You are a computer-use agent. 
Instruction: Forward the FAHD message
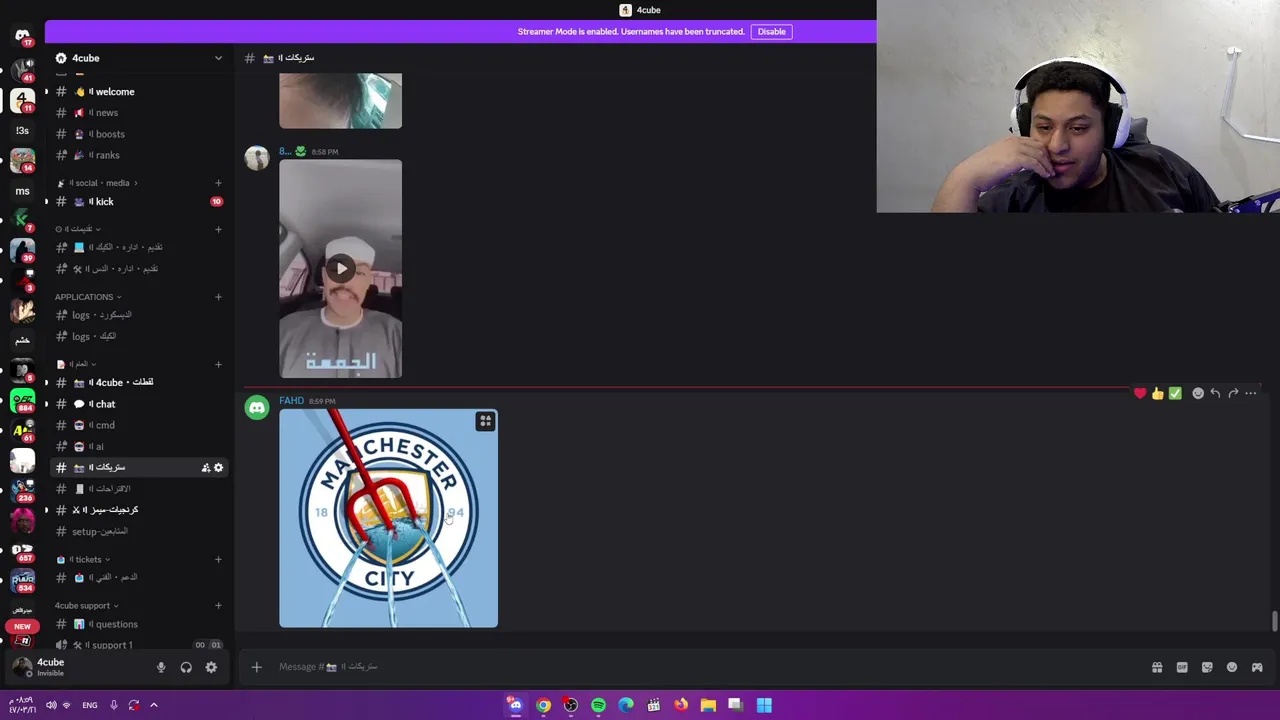click(1233, 393)
